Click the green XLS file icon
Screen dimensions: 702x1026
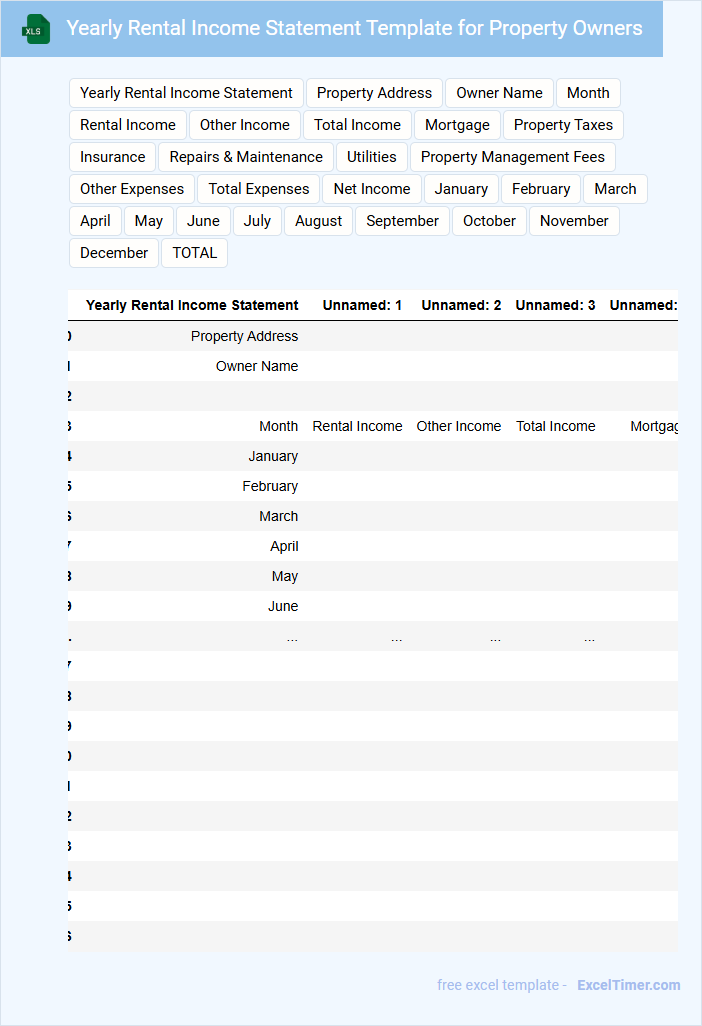coord(35,29)
